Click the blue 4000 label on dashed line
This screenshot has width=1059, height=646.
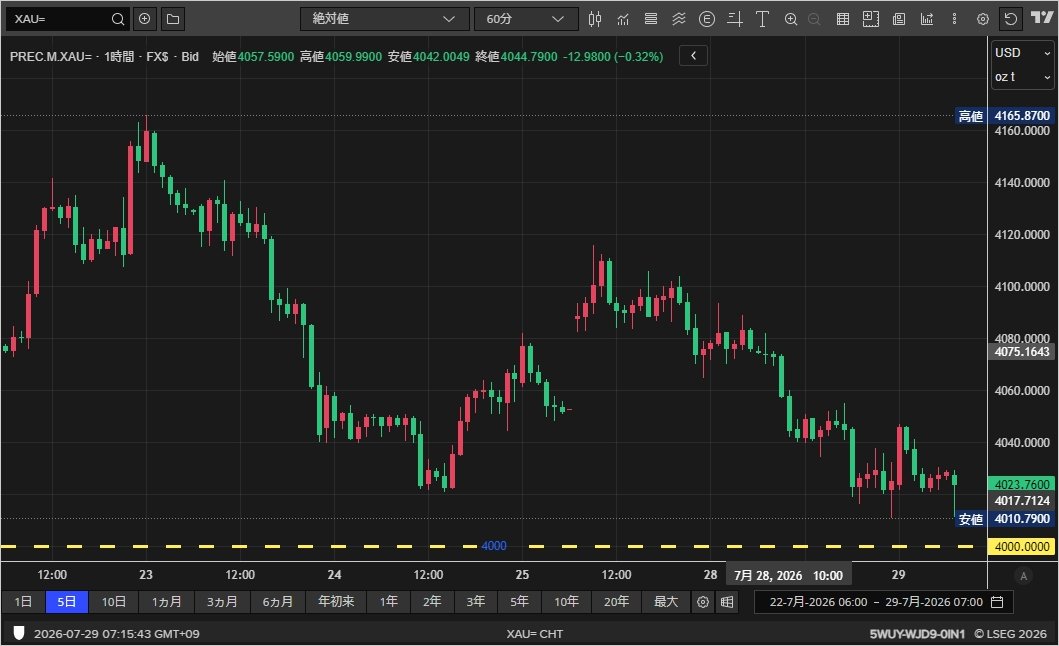(494, 546)
